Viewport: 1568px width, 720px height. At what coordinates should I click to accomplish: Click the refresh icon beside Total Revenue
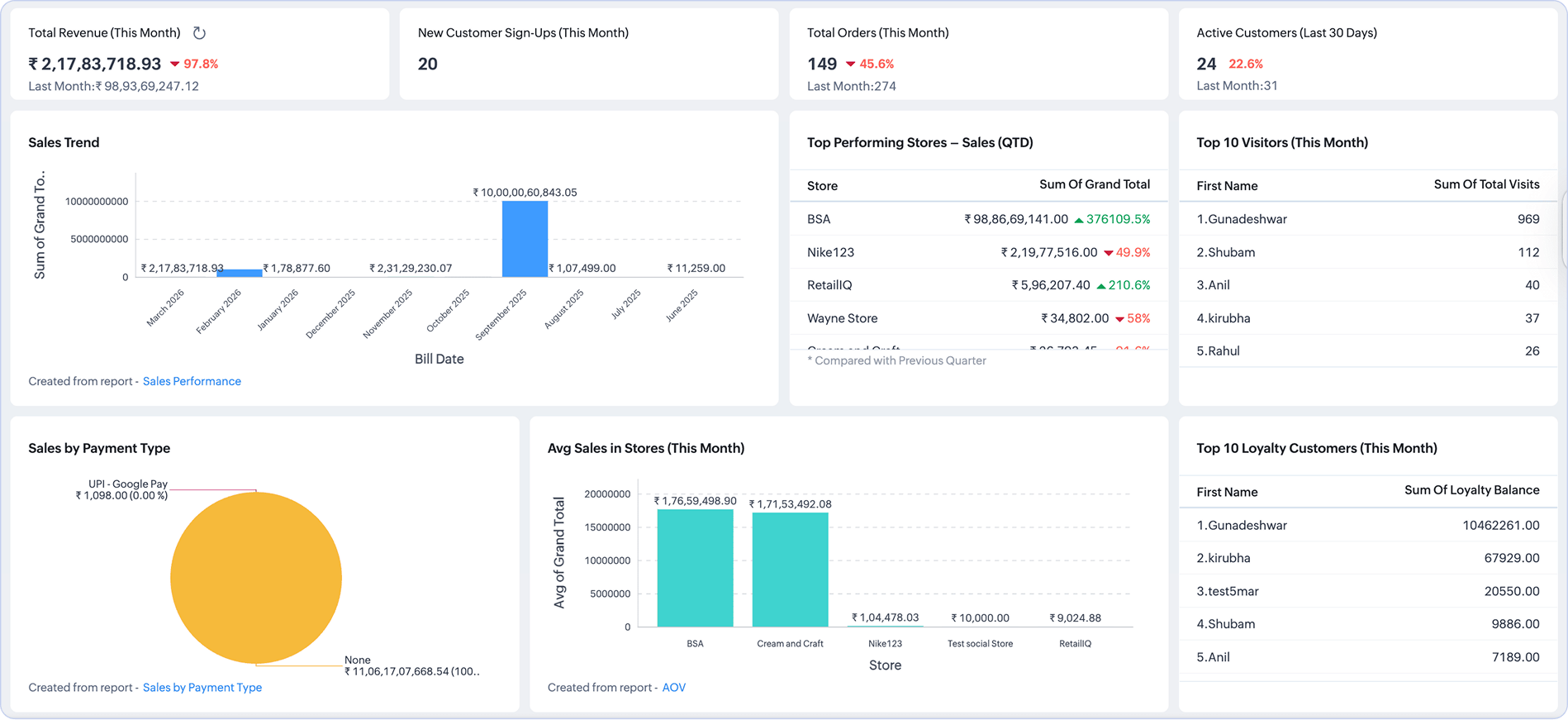coord(199,33)
